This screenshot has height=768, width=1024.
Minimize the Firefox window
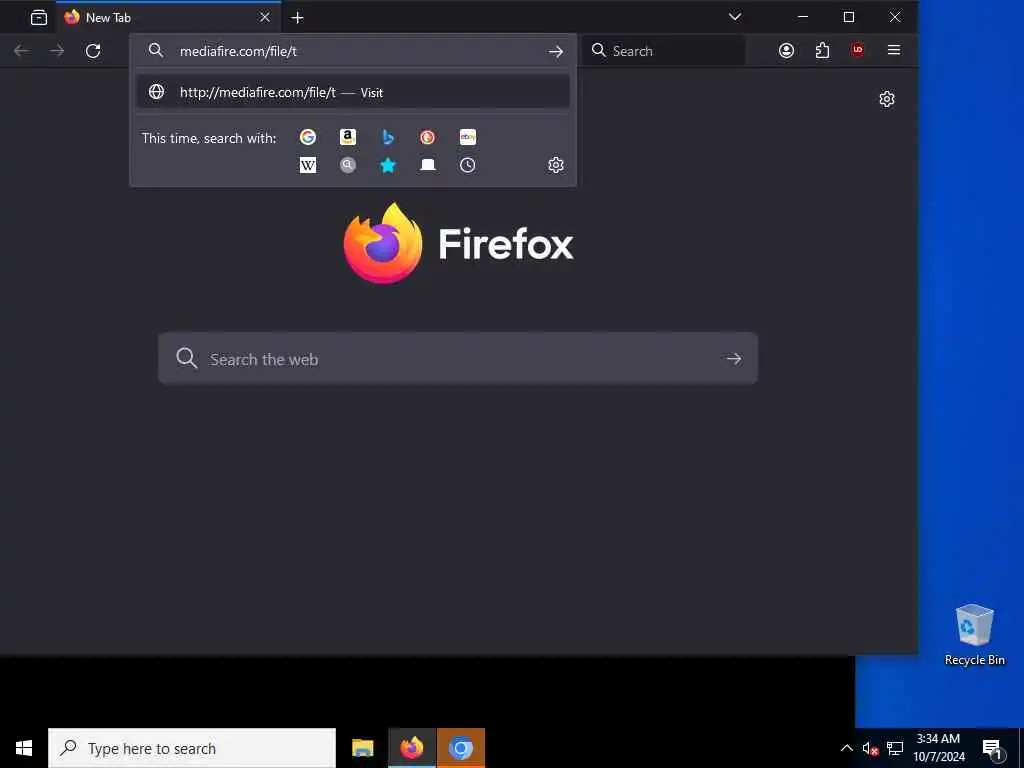[803, 17]
